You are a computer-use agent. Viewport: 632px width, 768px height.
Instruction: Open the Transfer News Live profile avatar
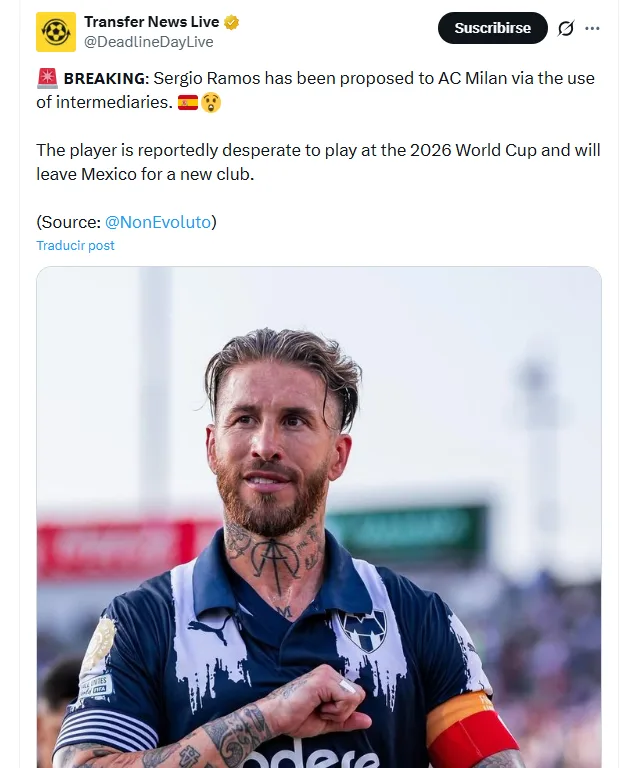point(56,32)
